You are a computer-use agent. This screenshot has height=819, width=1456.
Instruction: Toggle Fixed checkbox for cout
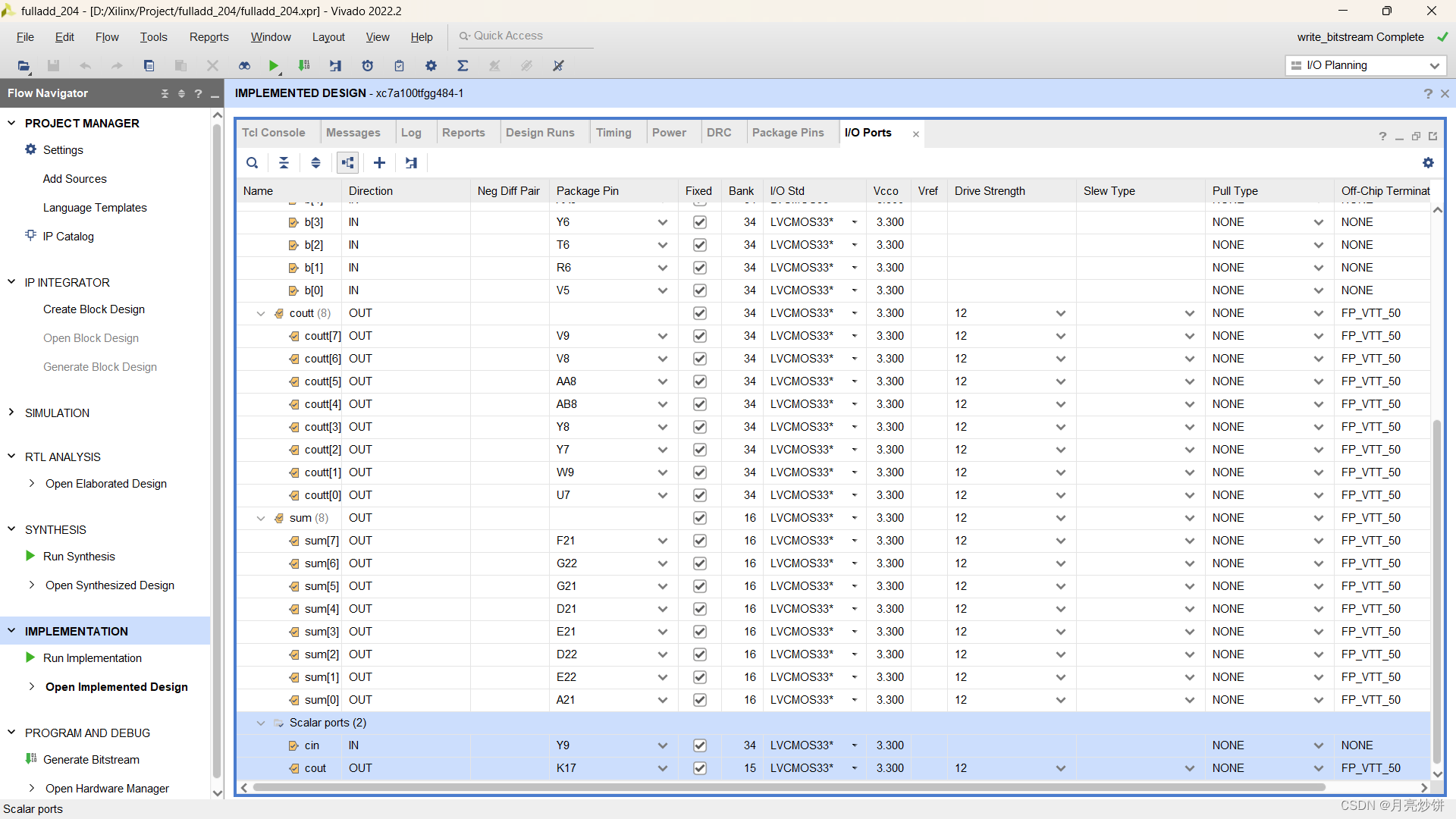700,768
